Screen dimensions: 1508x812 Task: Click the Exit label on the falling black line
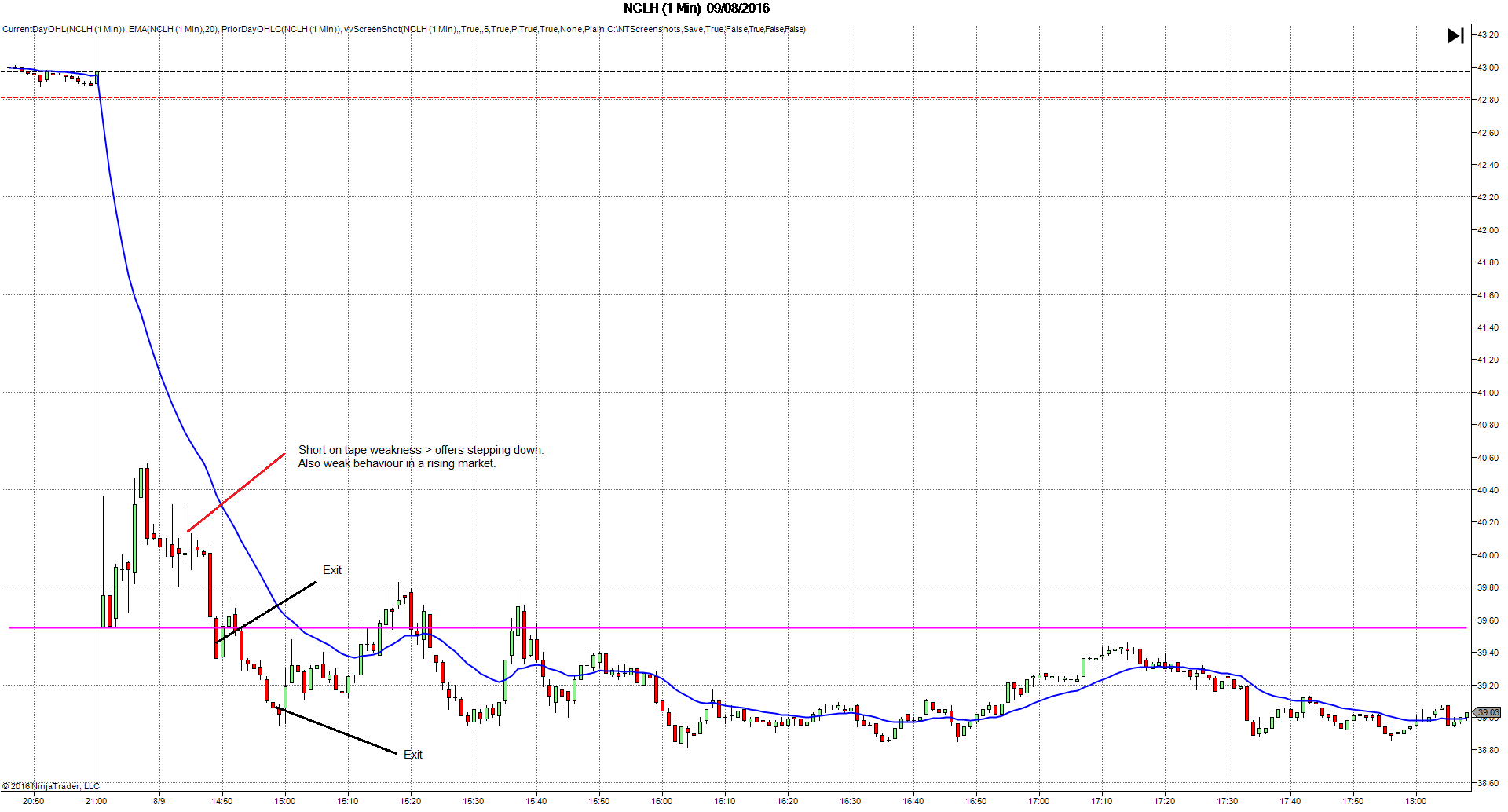pos(413,755)
